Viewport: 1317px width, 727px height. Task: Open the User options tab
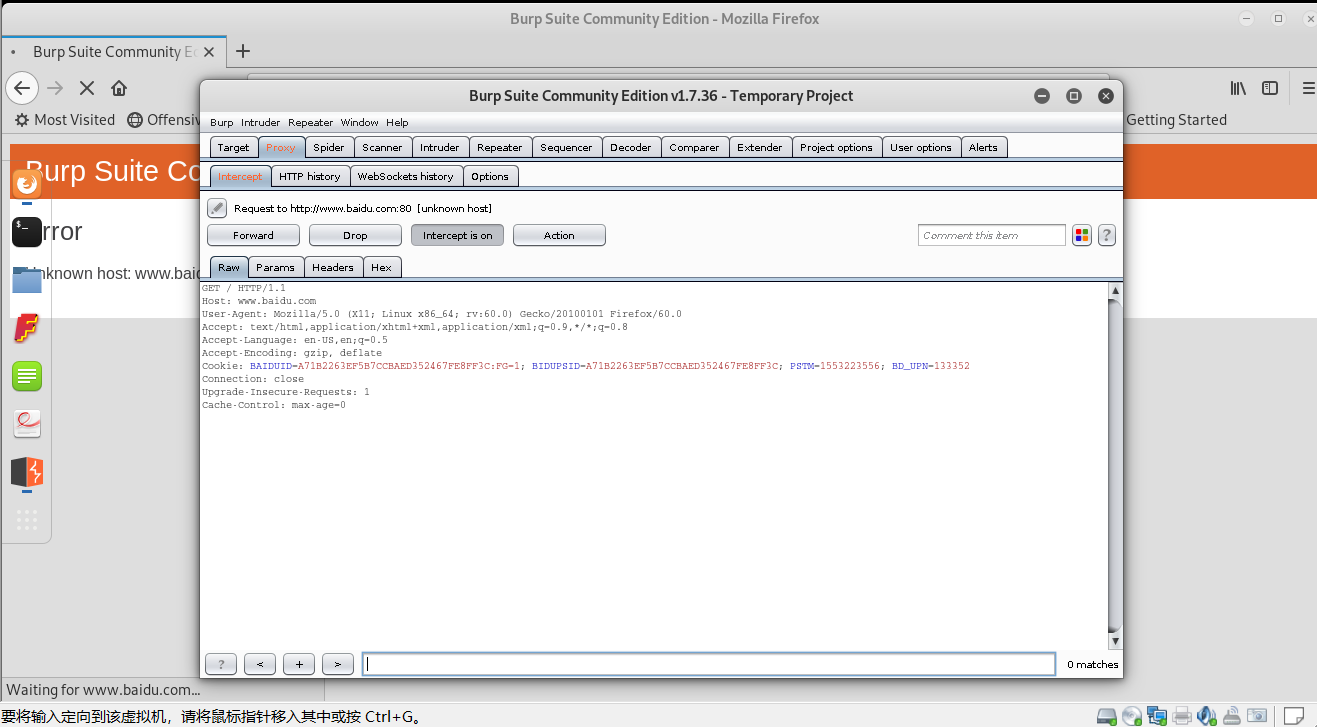point(920,147)
